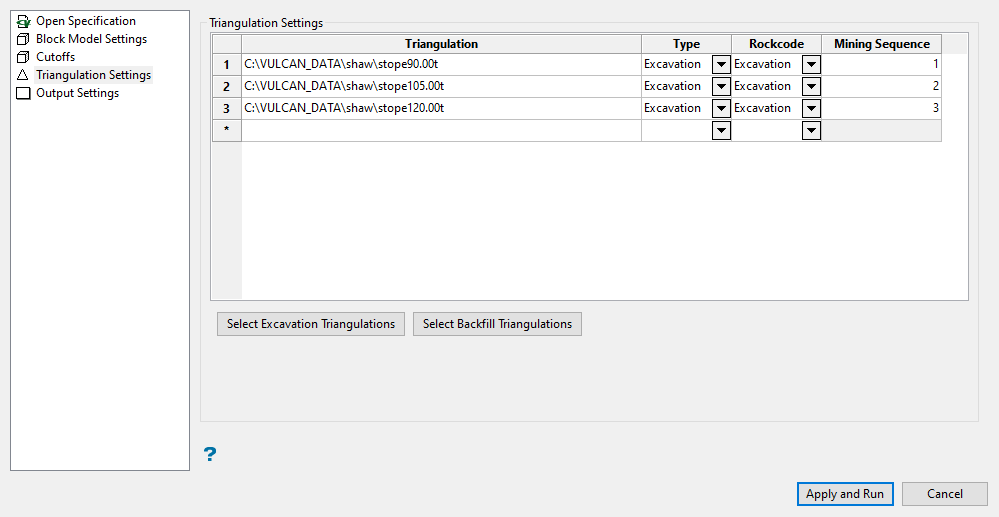The width and height of the screenshot is (999, 517).
Task: Open Rockcode dropdown for stope105.00t row
Action: tap(811, 87)
